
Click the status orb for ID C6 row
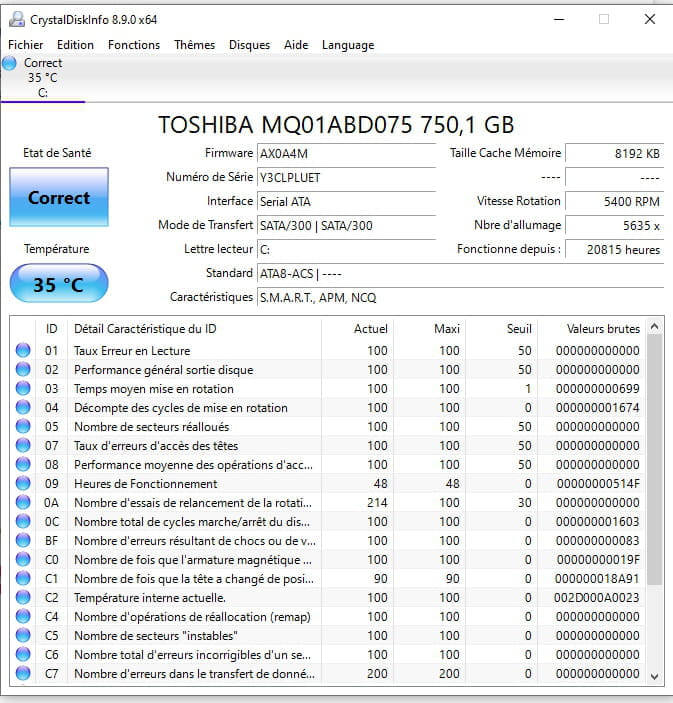(x=23, y=654)
